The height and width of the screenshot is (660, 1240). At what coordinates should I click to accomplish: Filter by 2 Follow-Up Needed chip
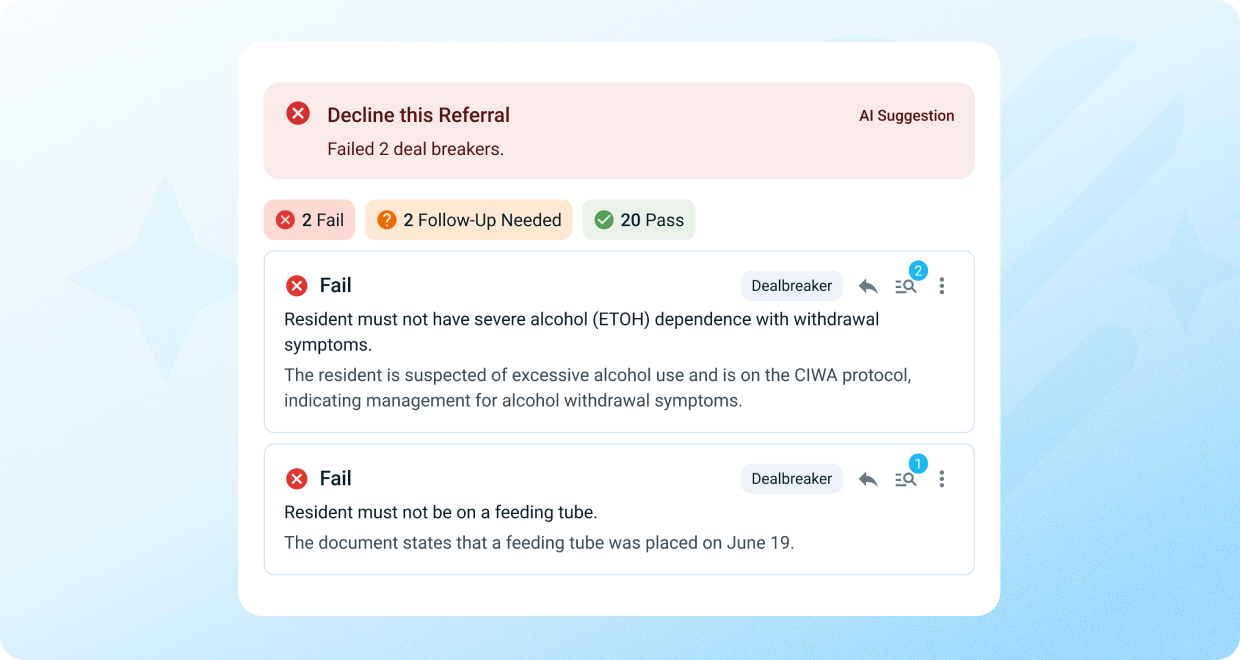click(469, 220)
